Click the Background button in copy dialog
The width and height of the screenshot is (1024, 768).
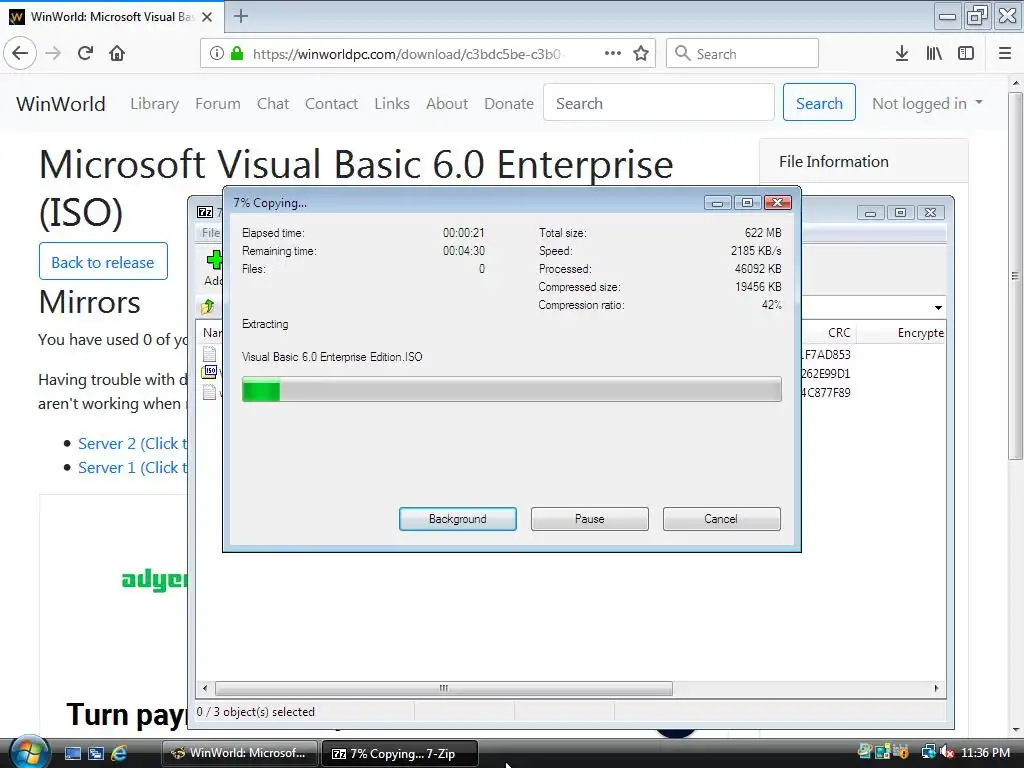click(458, 519)
